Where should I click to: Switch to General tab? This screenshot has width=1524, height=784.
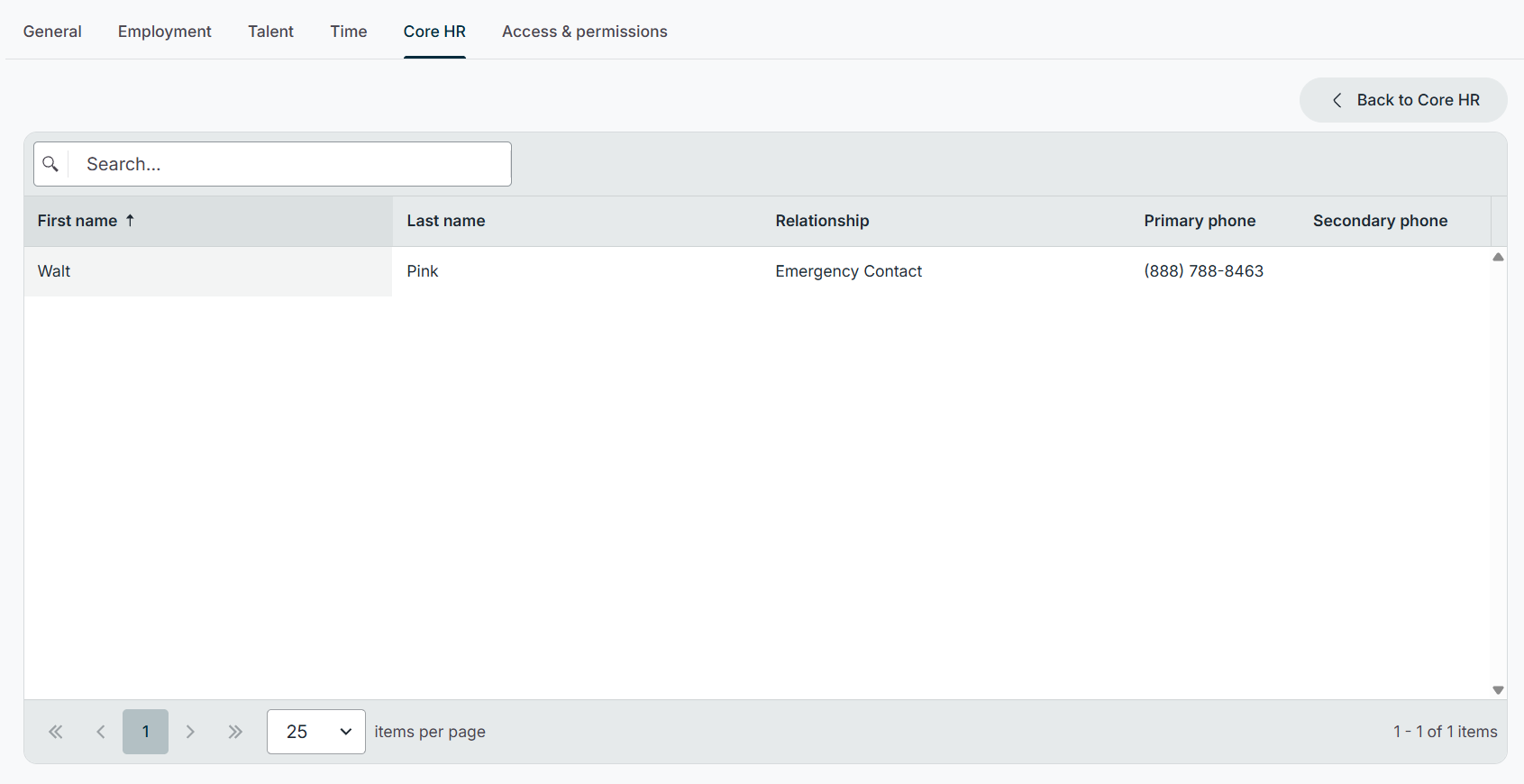click(x=52, y=32)
